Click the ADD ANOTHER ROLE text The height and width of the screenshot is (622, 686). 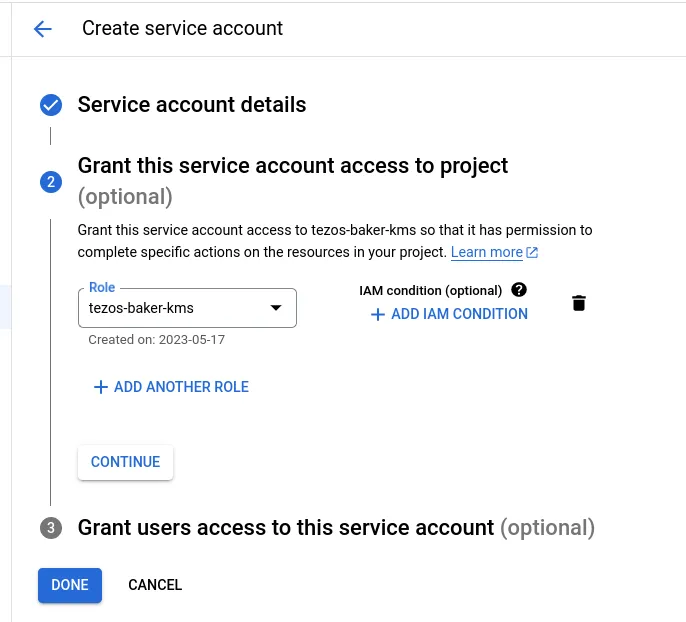181,387
